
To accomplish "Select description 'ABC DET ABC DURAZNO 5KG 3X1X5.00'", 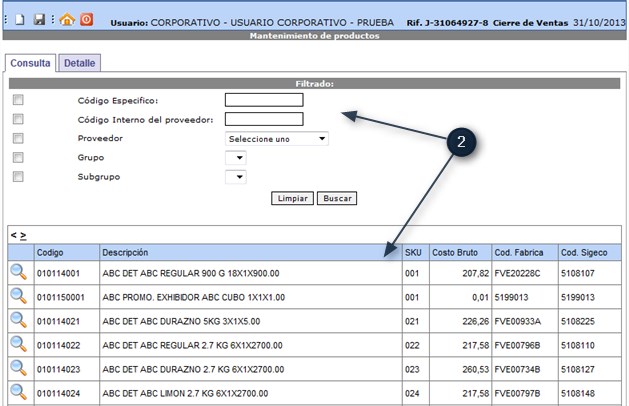I will tap(181, 322).
